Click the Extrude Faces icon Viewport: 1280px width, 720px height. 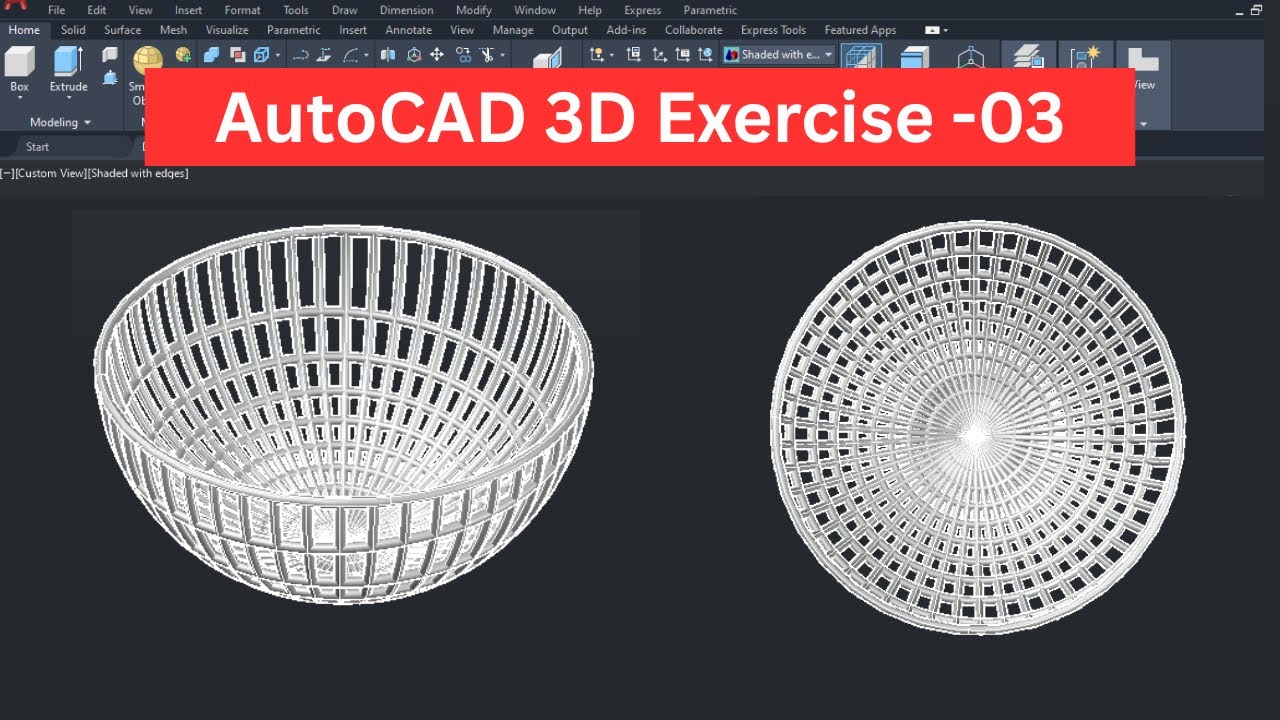325,55
